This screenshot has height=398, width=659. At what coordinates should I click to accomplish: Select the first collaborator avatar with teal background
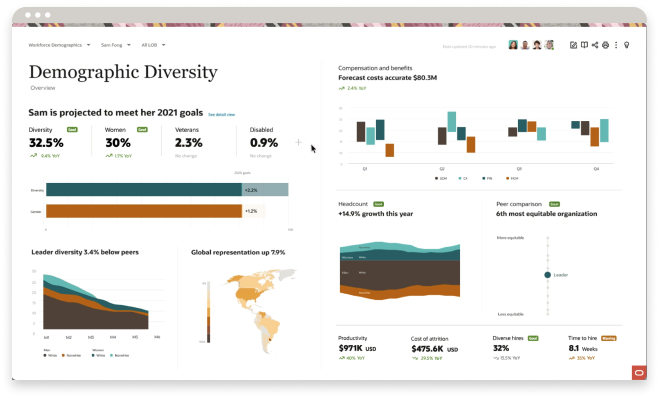[x=513, y=45]
